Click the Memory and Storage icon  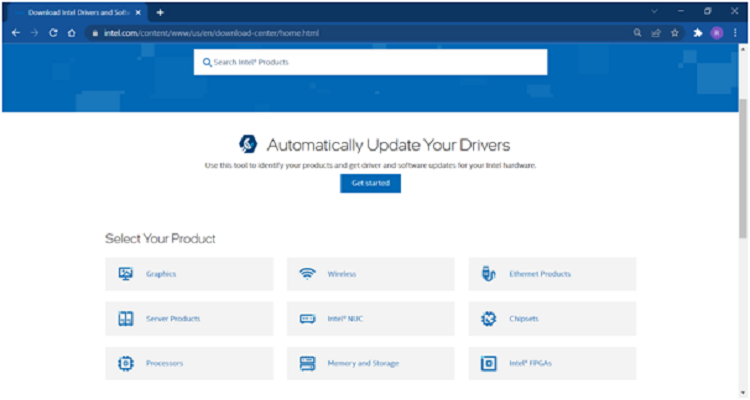[307, 364]
